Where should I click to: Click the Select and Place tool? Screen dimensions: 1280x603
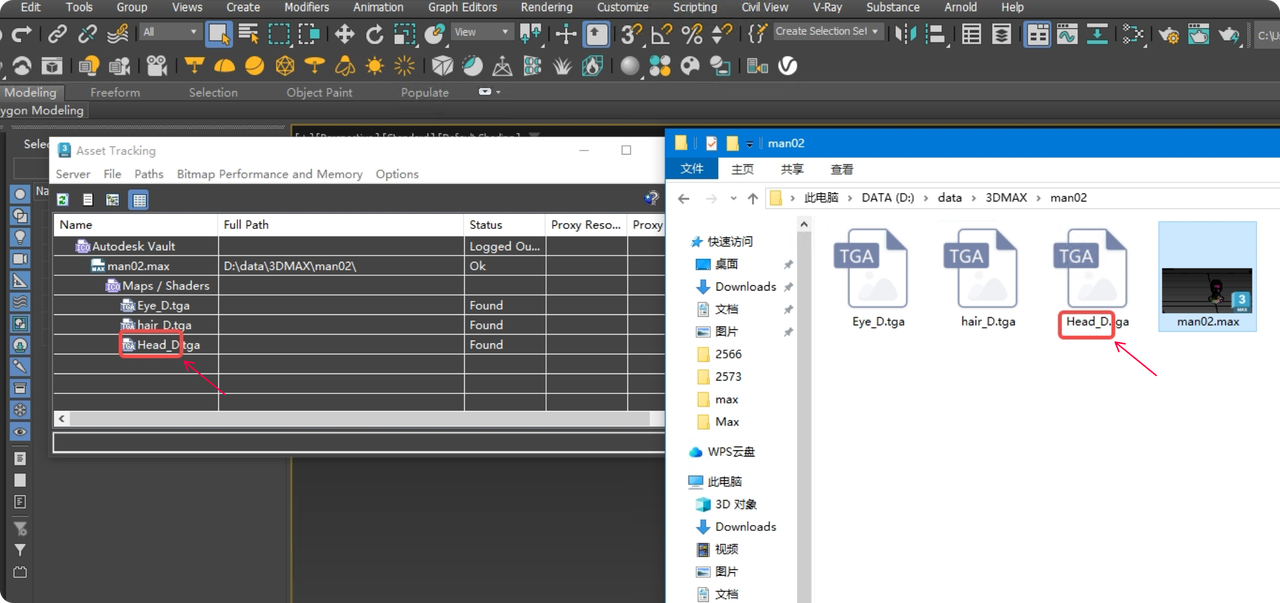434,34
